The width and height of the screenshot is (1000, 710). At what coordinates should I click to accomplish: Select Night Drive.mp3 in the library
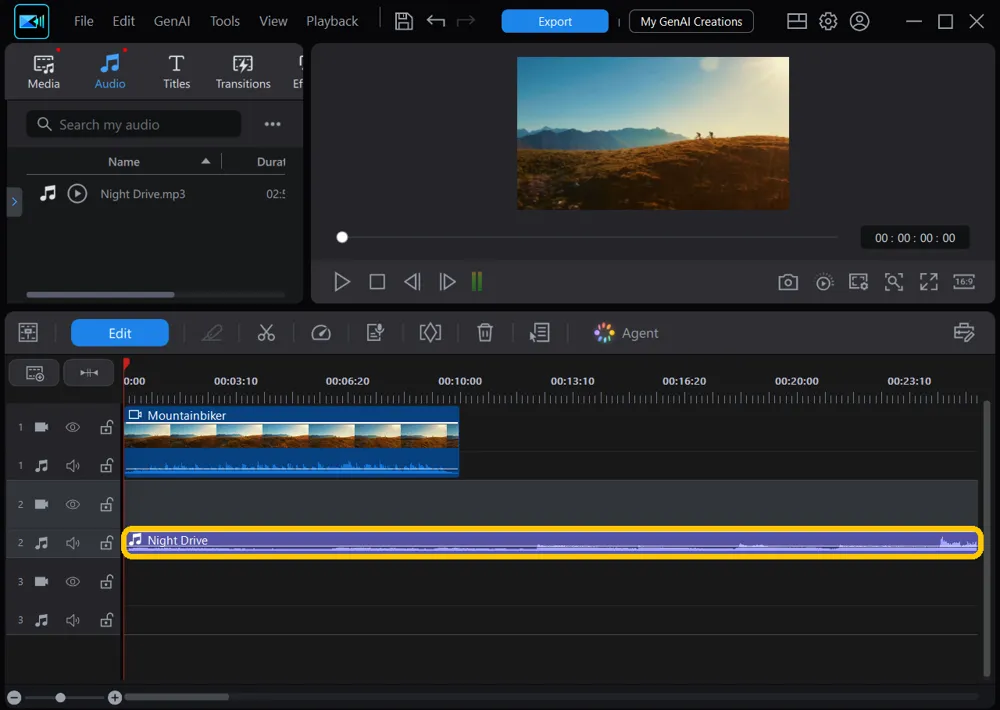click(x=142, y=194)
